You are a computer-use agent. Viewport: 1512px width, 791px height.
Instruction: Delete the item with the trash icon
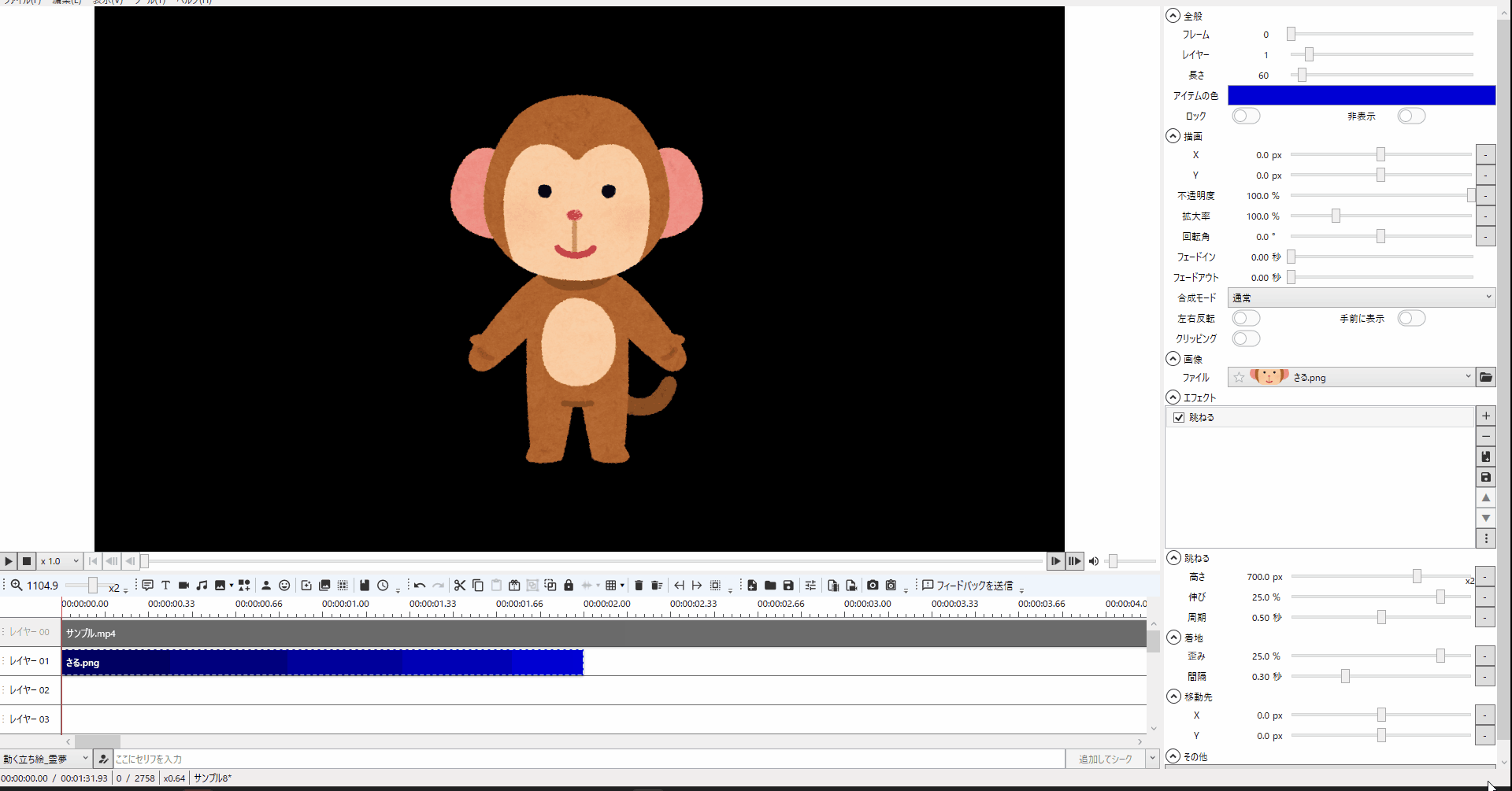[639, 585]
